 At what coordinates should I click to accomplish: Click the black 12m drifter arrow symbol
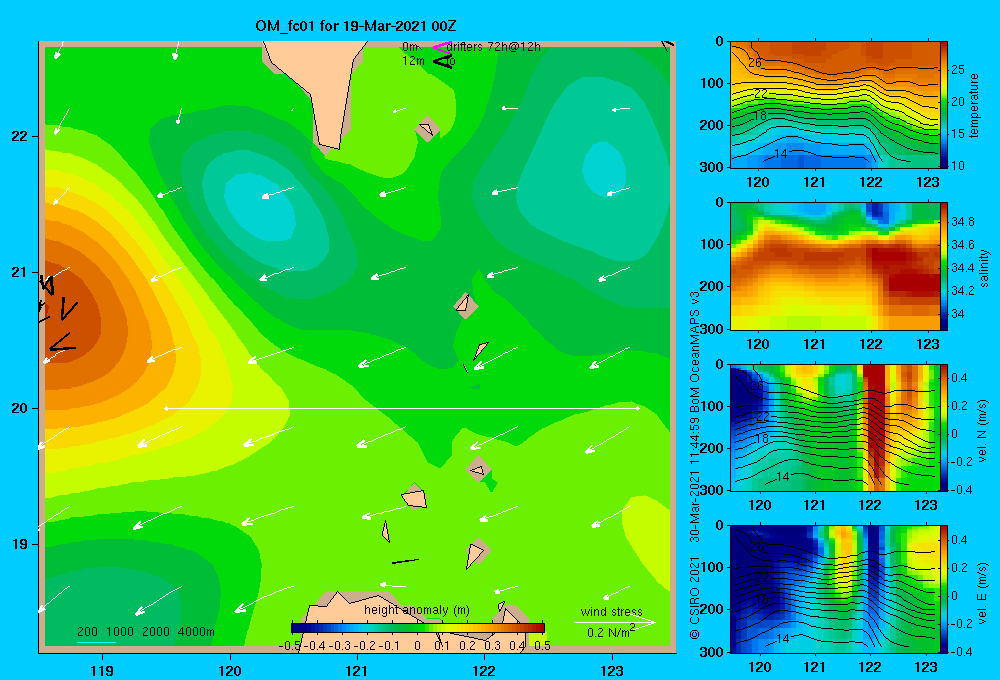(442, 61)
